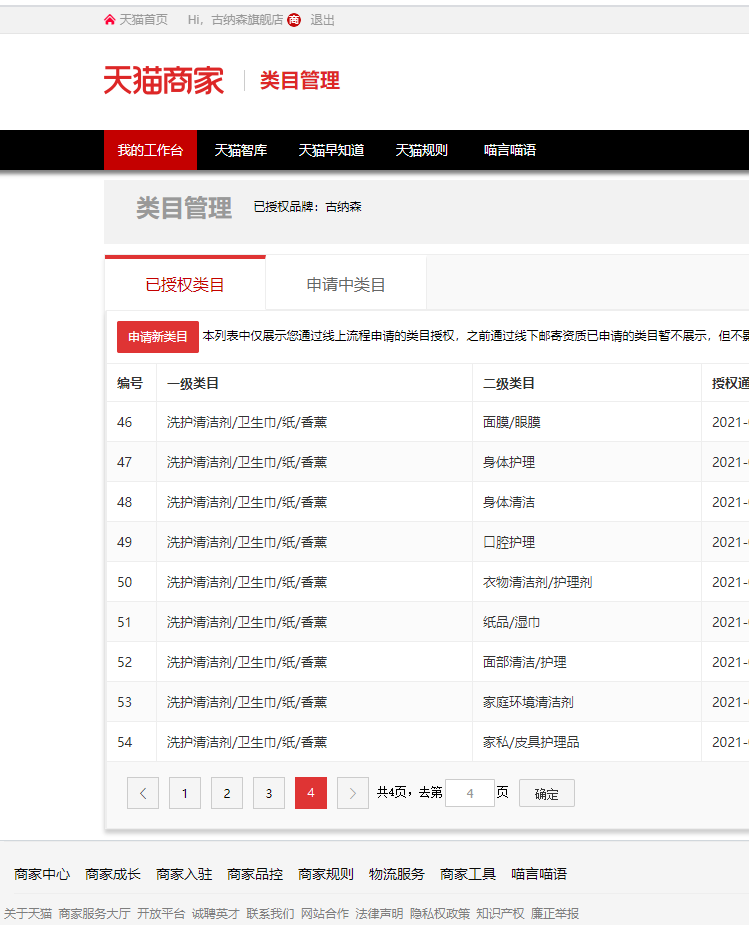Viewport: 749px width, 925px height.
Task: Open 商家工具 footer link
Action: pyautogui.click(x=468, y=874)
